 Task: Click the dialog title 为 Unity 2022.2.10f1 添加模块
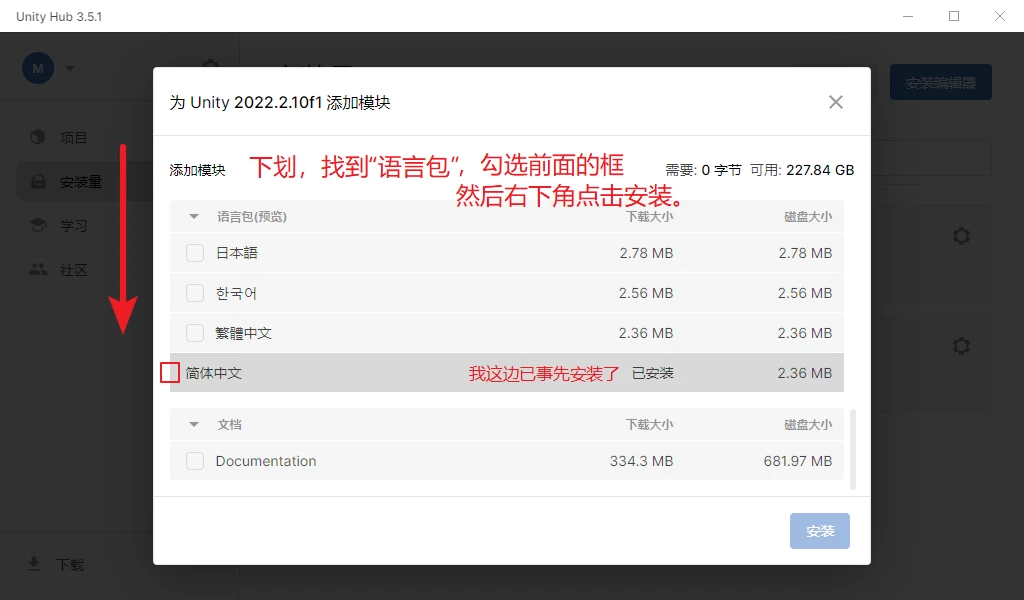tap(280, 103)
